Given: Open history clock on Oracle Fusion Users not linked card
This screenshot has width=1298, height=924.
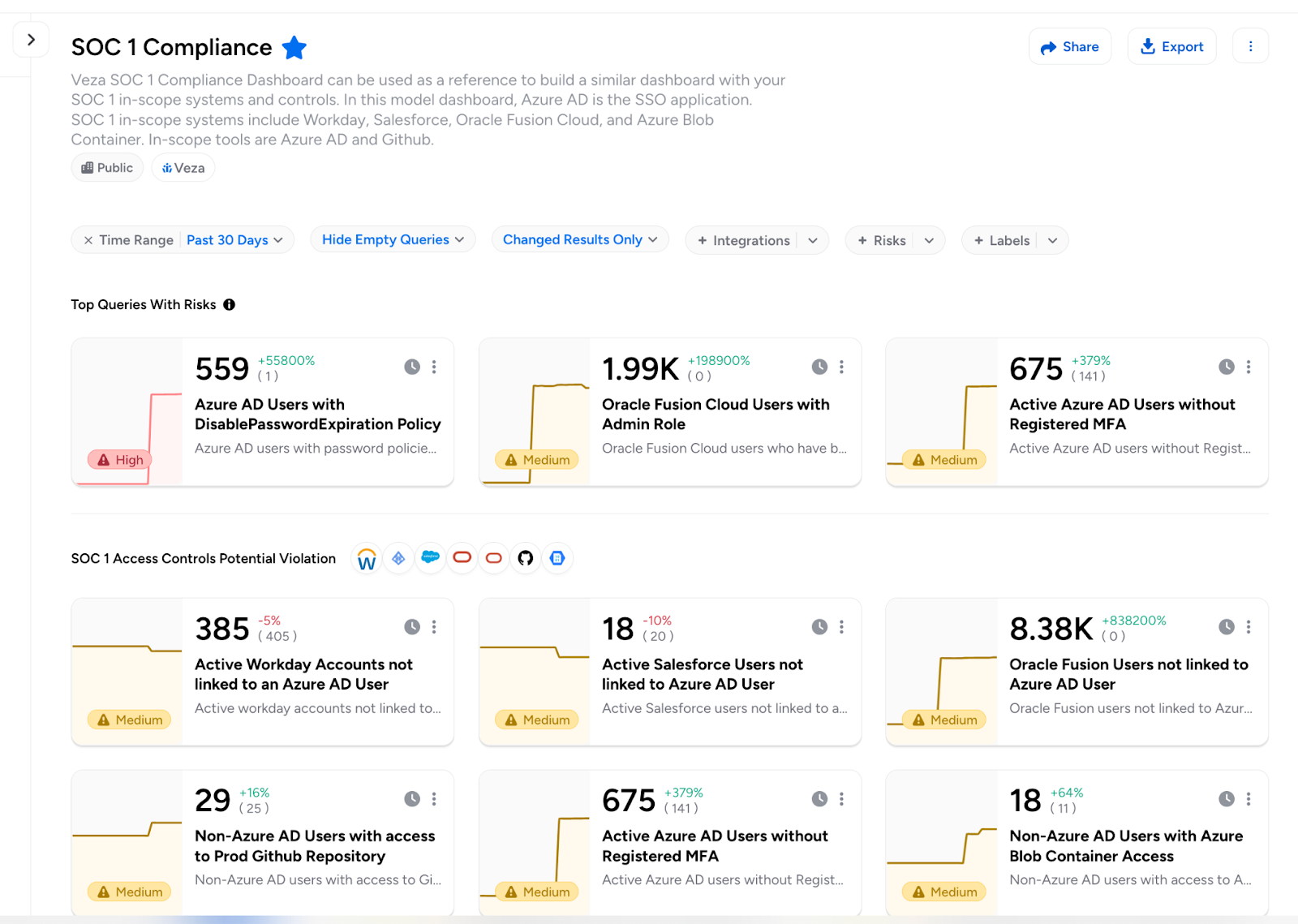Looking at the screenshot, I should point(1227,626).
